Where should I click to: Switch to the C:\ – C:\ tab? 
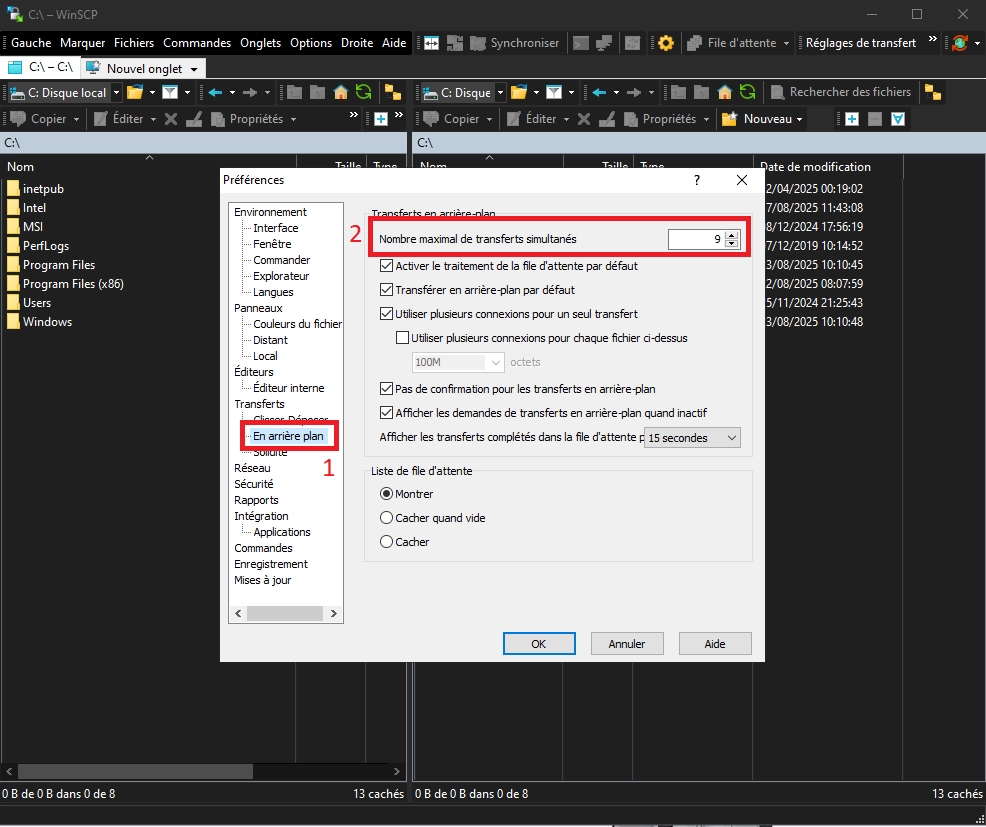(41, 67)
